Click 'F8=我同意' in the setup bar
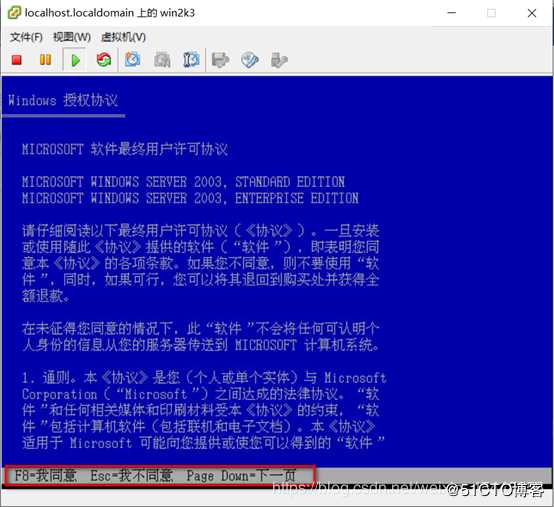Image resolution: width=554 pixels, height=507 pixels. pos(46,476)
